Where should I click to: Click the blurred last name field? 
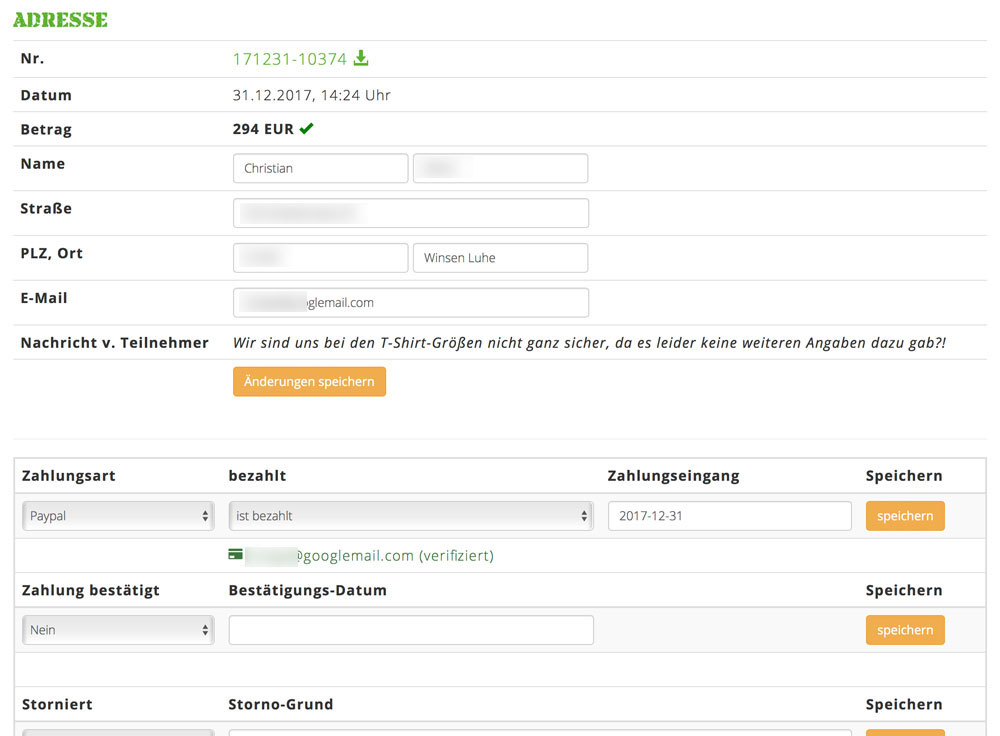500,168
